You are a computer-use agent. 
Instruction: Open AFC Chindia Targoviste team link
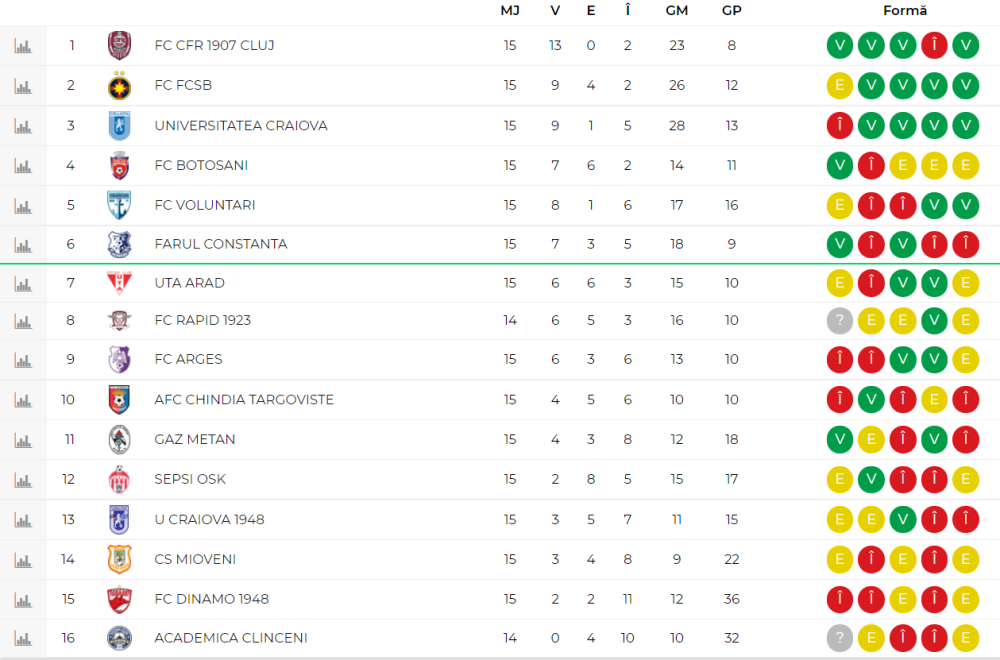point(244,399)
